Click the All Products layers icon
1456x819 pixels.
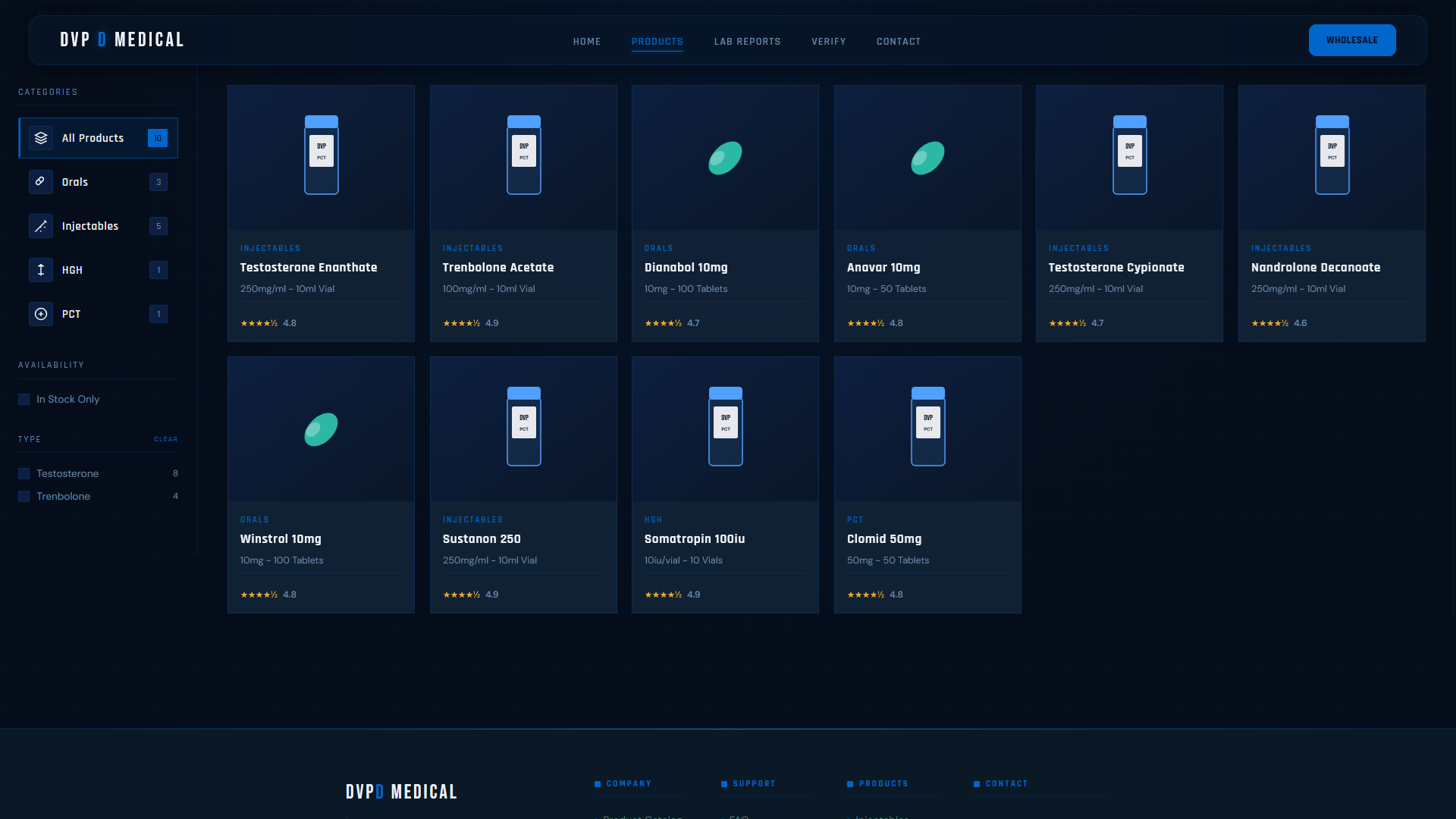(x=41, y=138)
